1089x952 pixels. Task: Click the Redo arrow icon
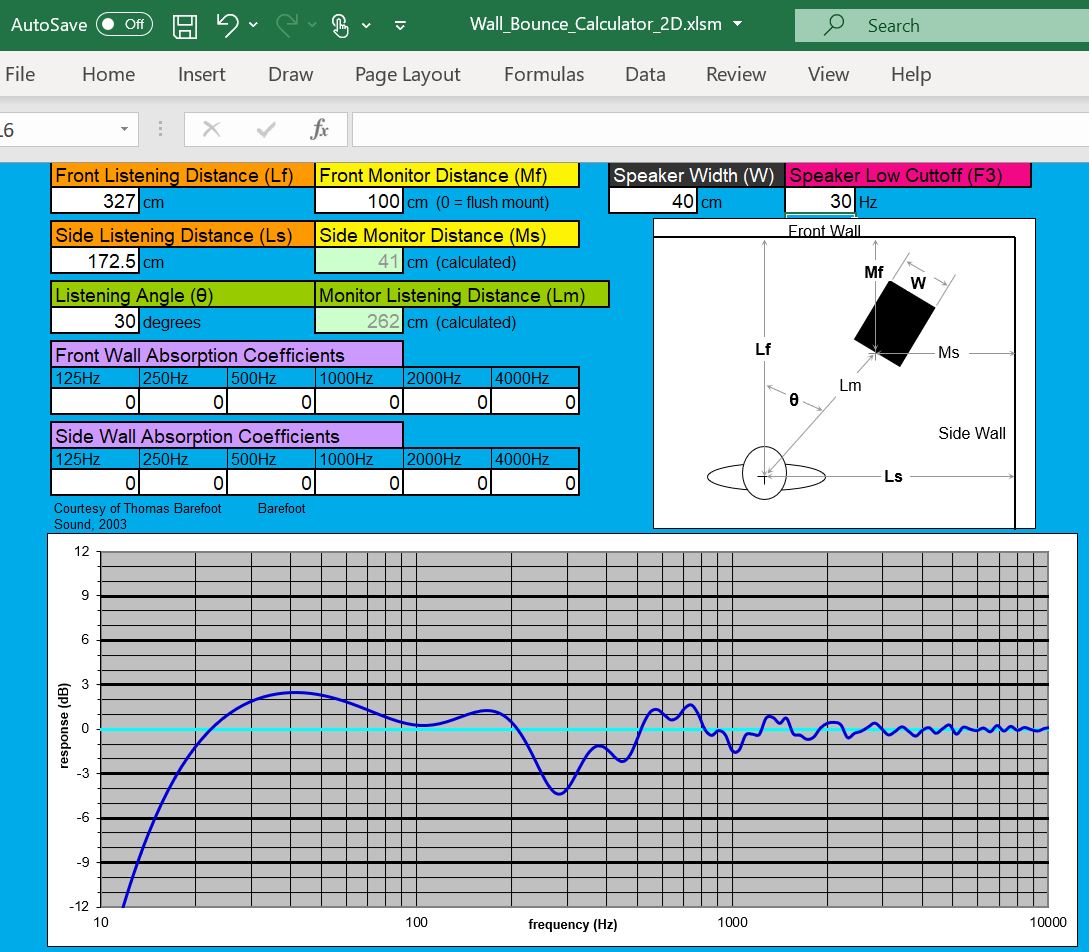(x=286, y=25)
